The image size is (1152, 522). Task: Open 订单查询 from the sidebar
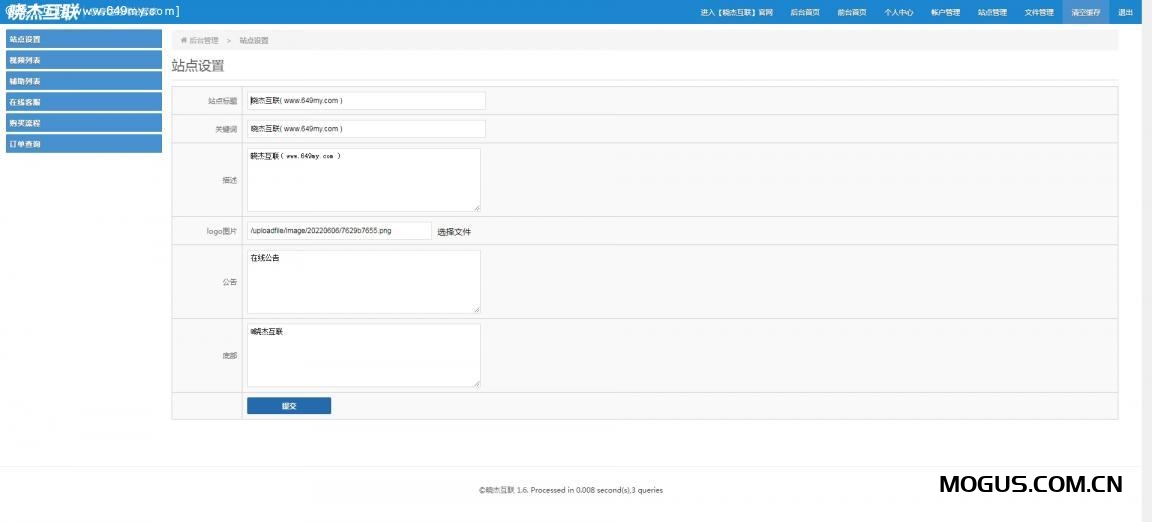click(x=83, y=144)
